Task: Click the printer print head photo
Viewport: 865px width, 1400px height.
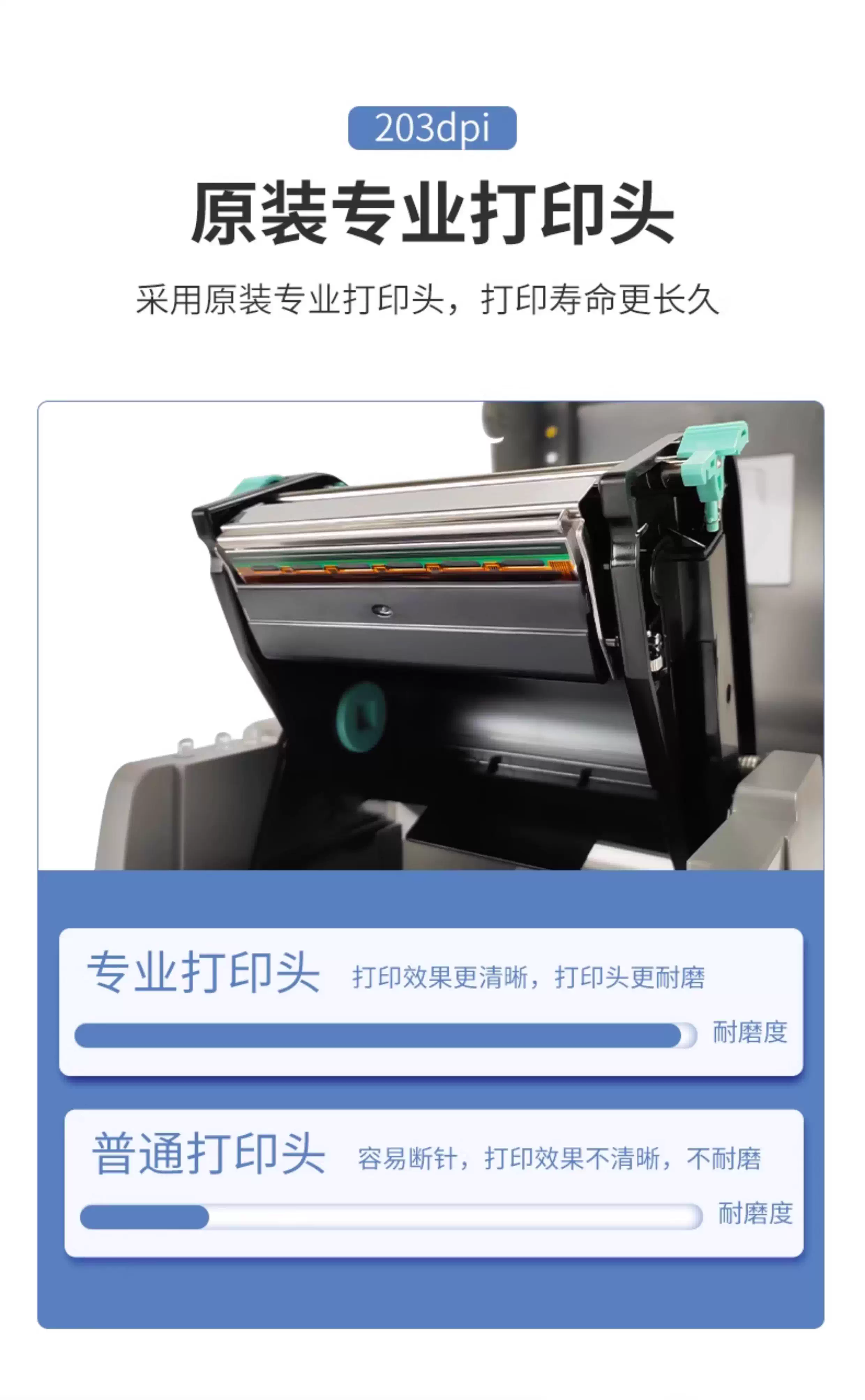Action: click(431, 635)
